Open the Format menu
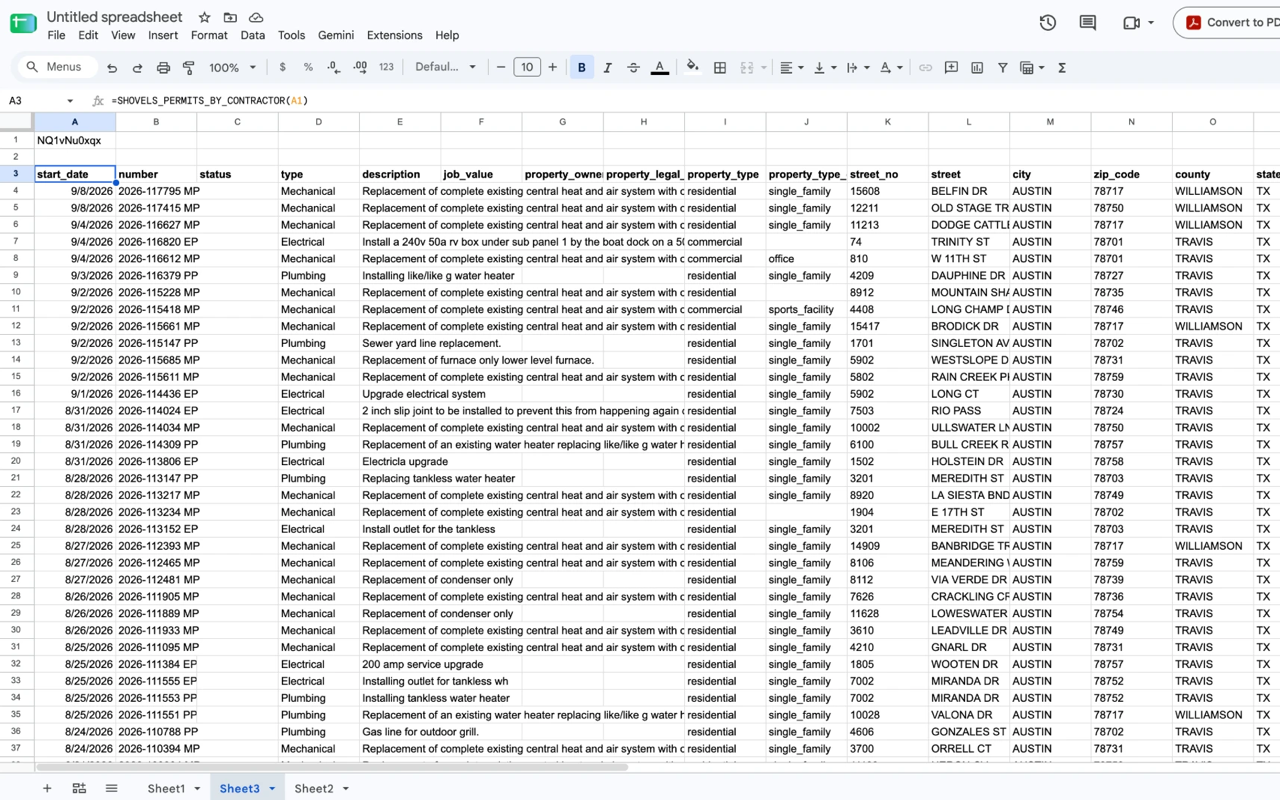The height and width of the screenshot is (800, 1280). [x=209, y=35]
